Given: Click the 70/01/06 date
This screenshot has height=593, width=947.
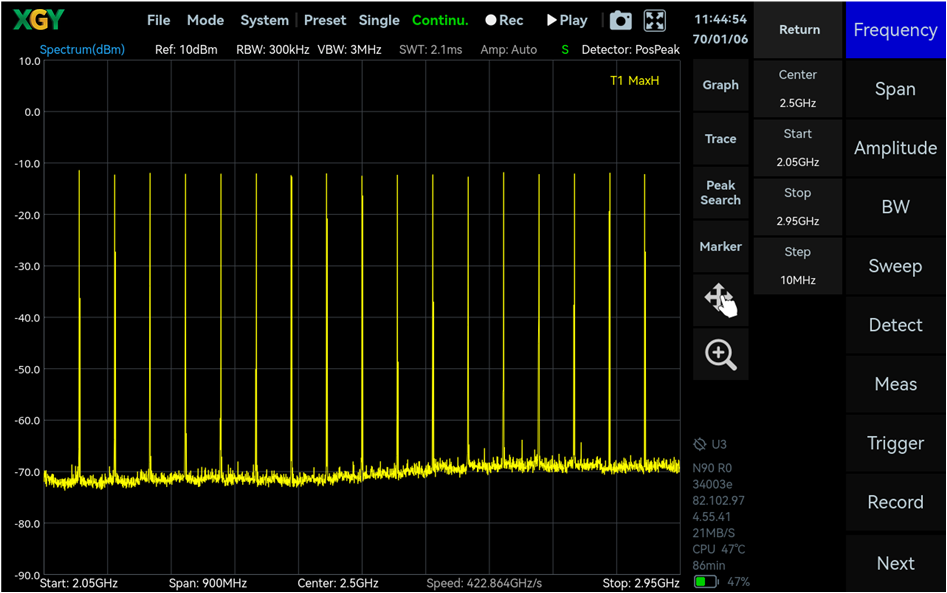Looking at the screenshot, I should pyautogui.click(x=720, y=39).
